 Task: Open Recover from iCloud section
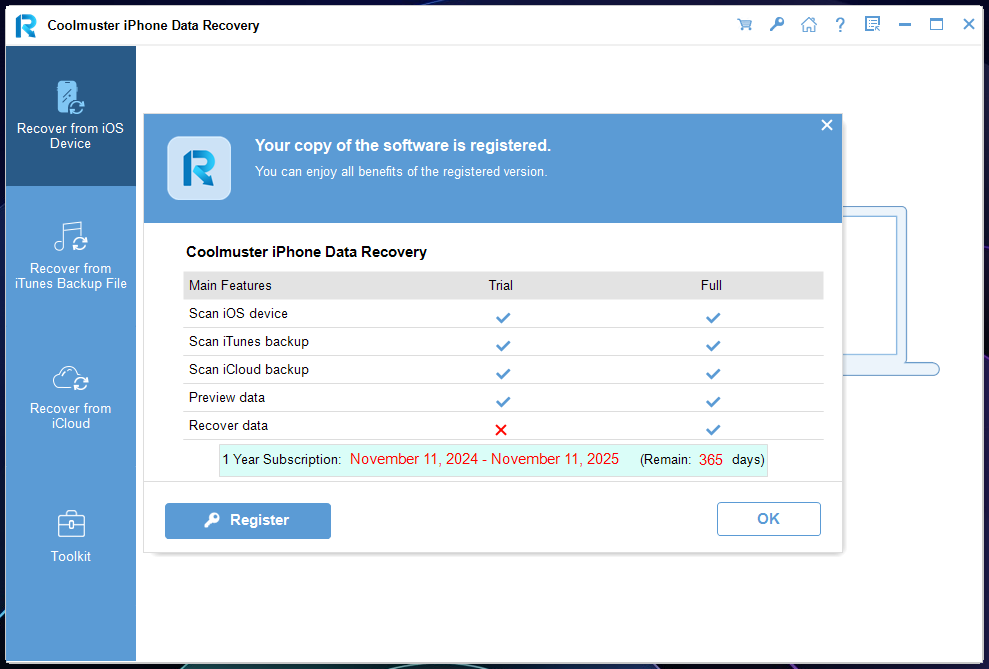coord(70,396)
